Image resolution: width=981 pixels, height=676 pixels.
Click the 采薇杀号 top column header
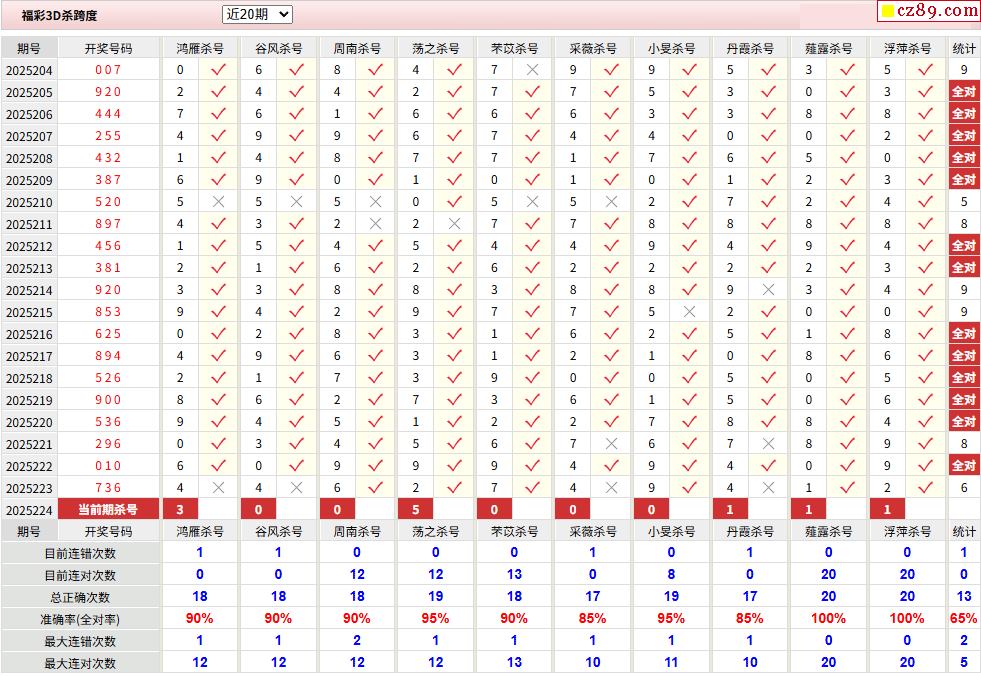tap(592, 48)
